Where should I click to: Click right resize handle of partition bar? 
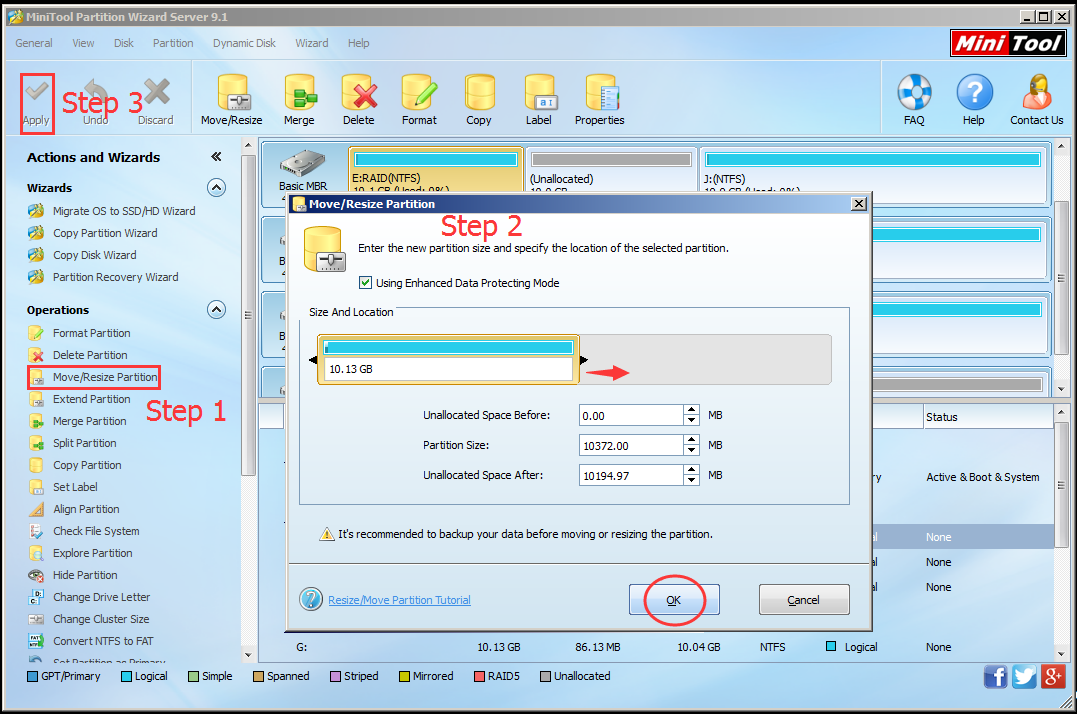pos(583,360)
